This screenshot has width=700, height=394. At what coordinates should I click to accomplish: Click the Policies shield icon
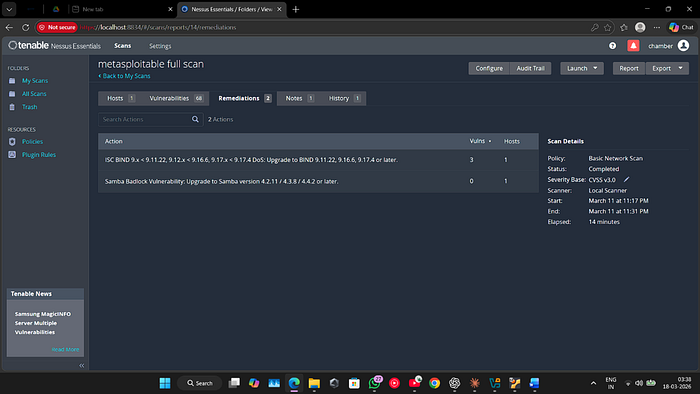12,141
